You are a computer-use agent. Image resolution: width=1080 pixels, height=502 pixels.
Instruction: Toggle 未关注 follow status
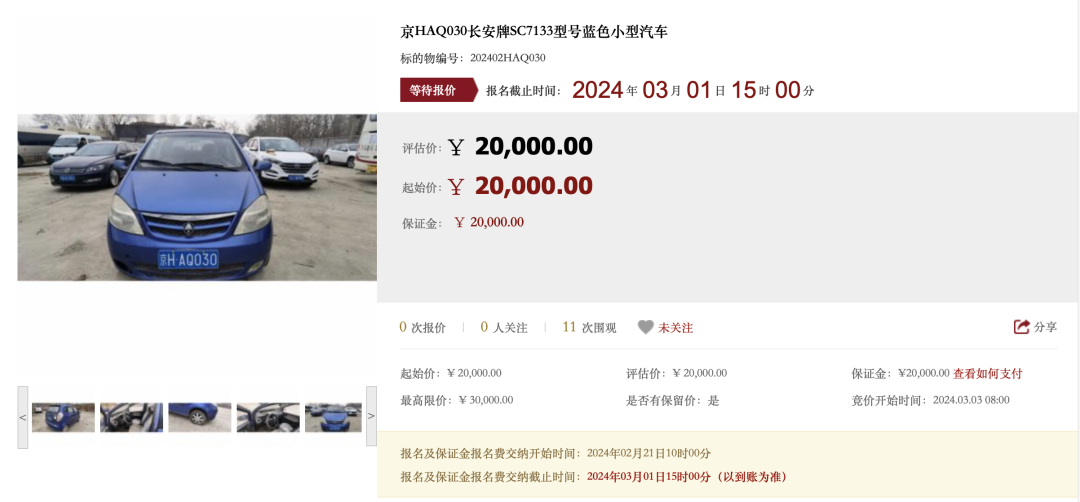point(676,328)
